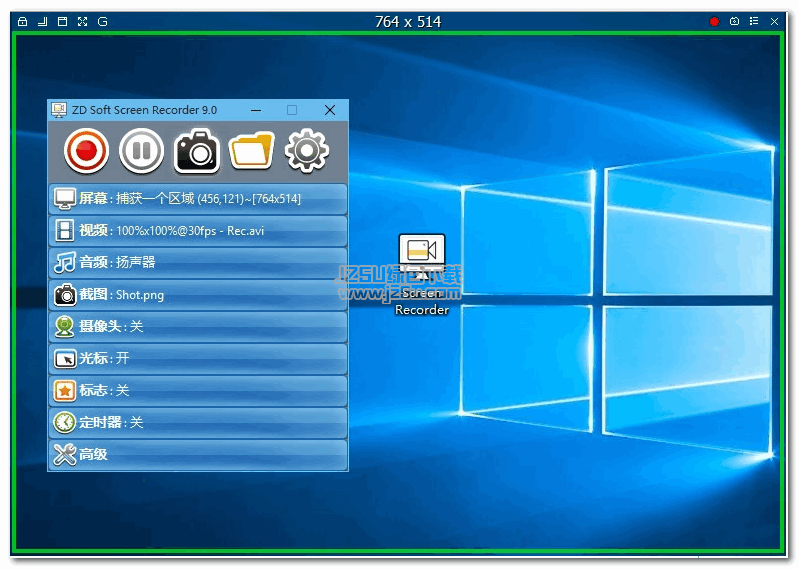Open the 视频 Rec.avi settings row
Viewport: 799px width, 569px height.
coord(198,231)
